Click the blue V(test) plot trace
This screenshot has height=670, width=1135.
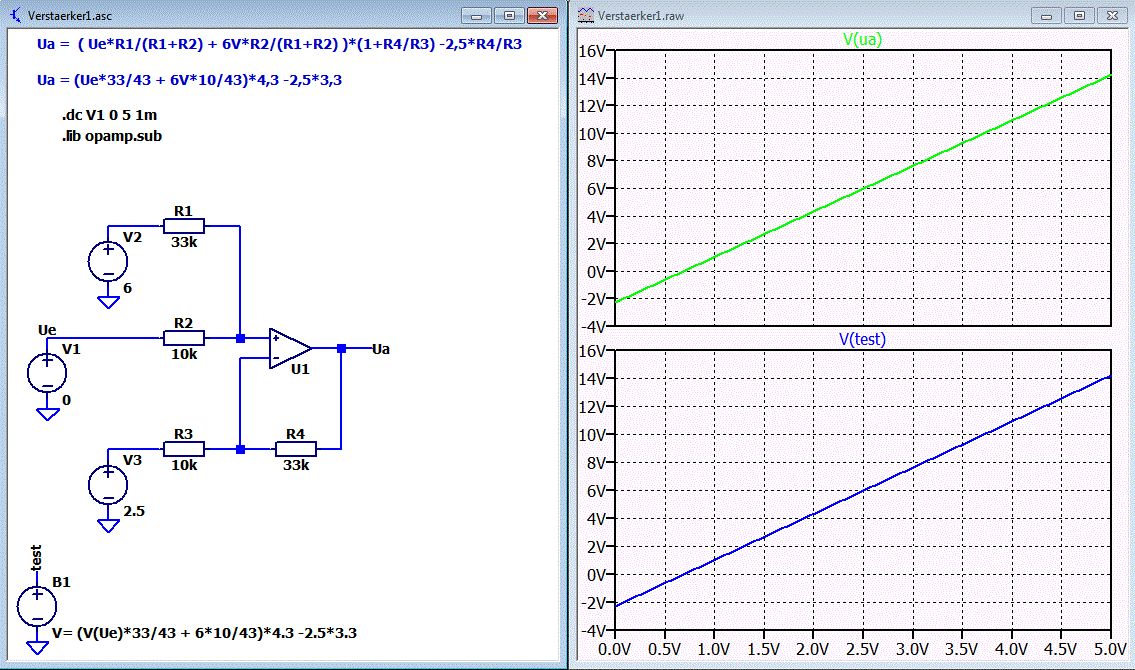[x=862, y=491]
